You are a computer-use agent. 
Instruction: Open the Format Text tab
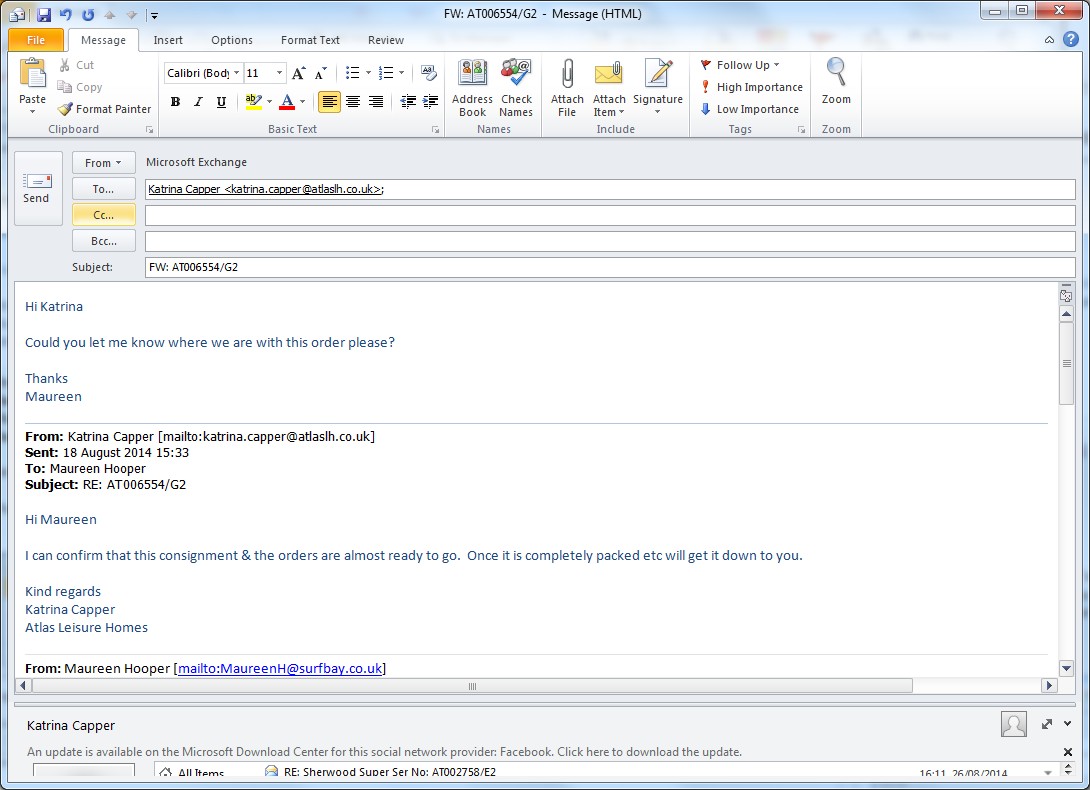[310, 40]
